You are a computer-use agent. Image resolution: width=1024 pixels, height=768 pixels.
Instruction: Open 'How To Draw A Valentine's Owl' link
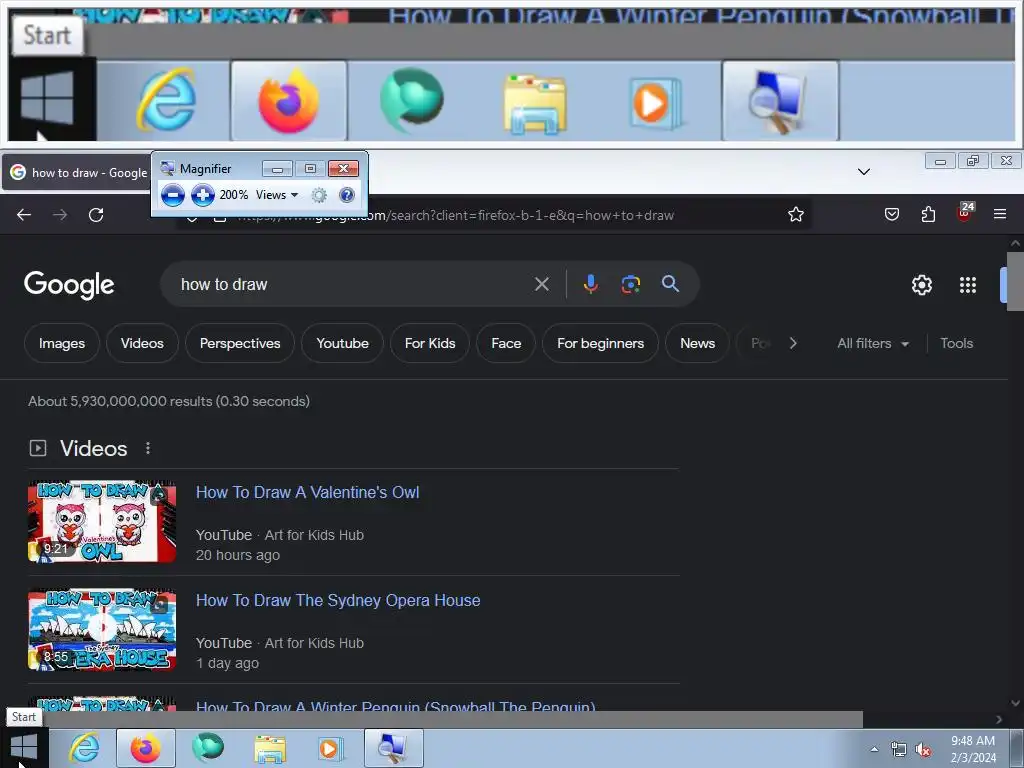pos(308,492)
